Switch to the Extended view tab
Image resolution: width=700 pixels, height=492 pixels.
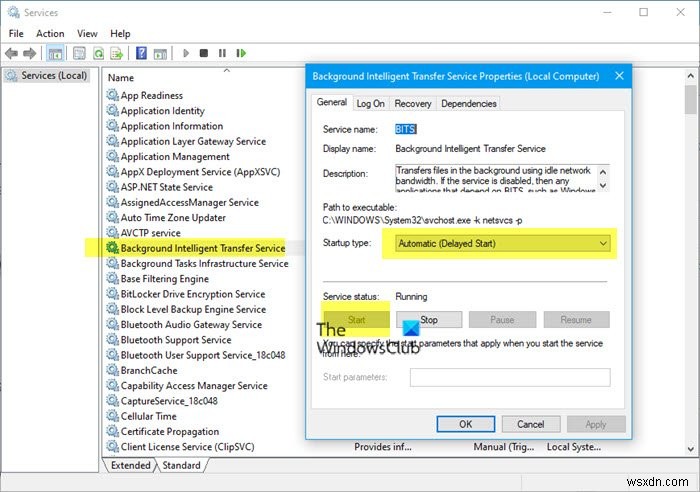[130, 465]
